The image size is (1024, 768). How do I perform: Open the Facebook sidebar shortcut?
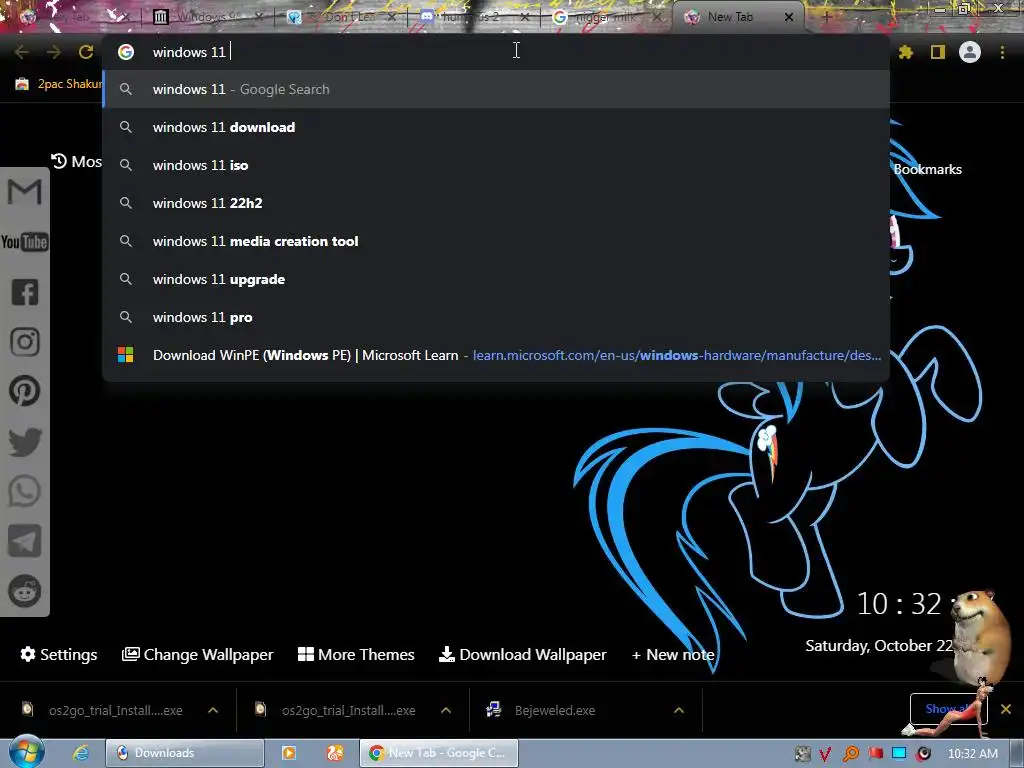tap(25, 292)
